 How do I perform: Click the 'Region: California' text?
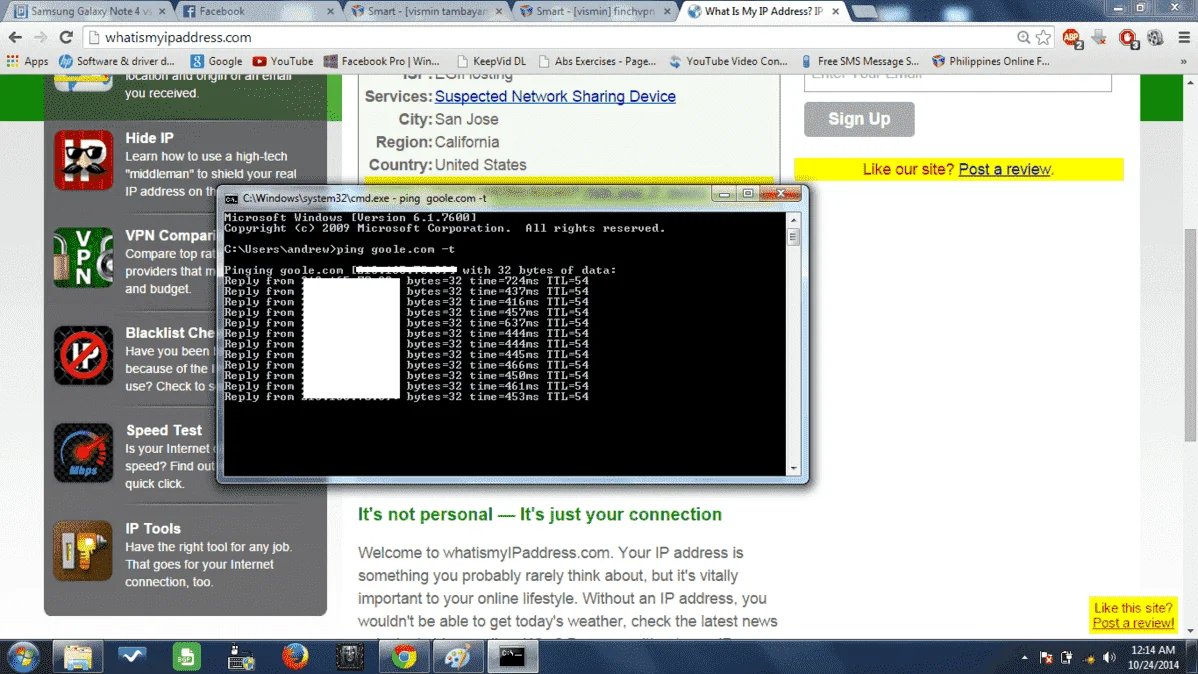coord(437,142)
